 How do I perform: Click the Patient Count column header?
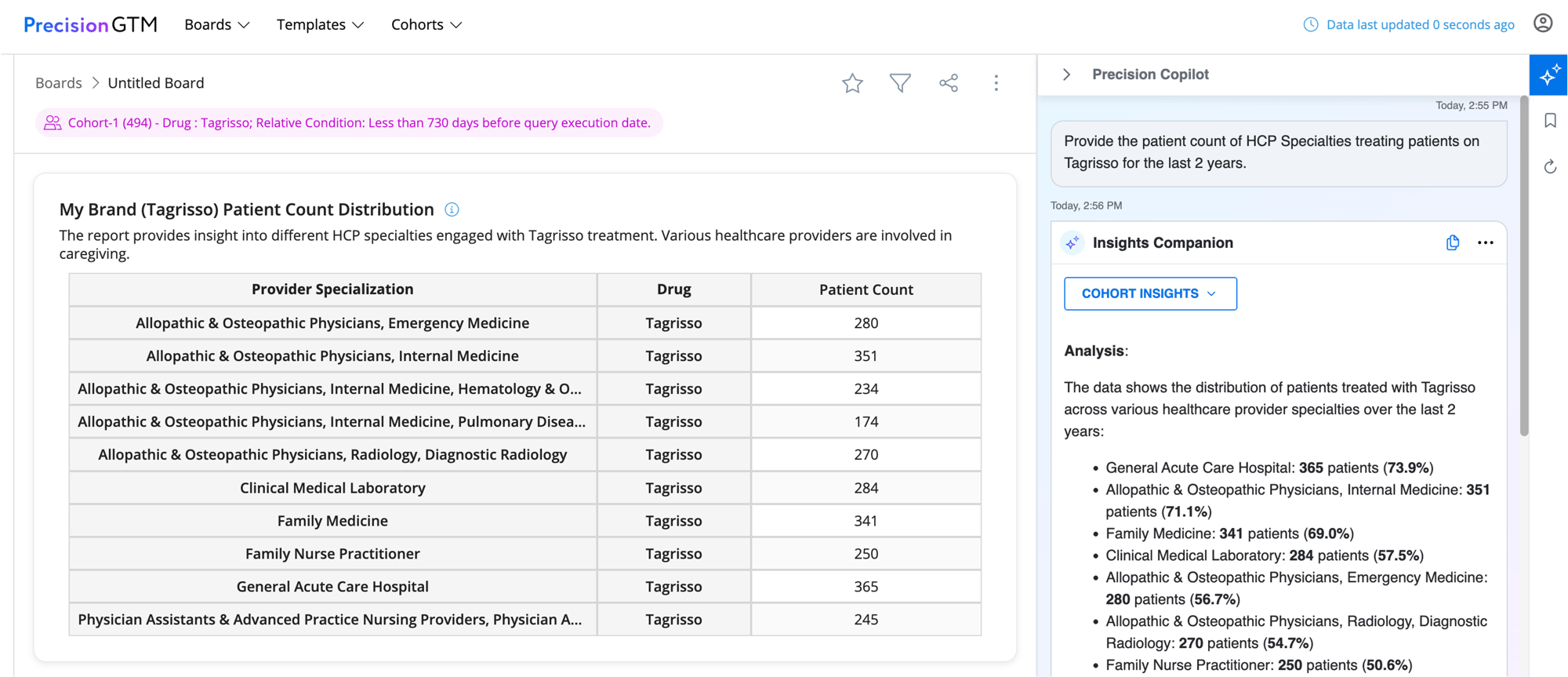[x=866, y=289]
